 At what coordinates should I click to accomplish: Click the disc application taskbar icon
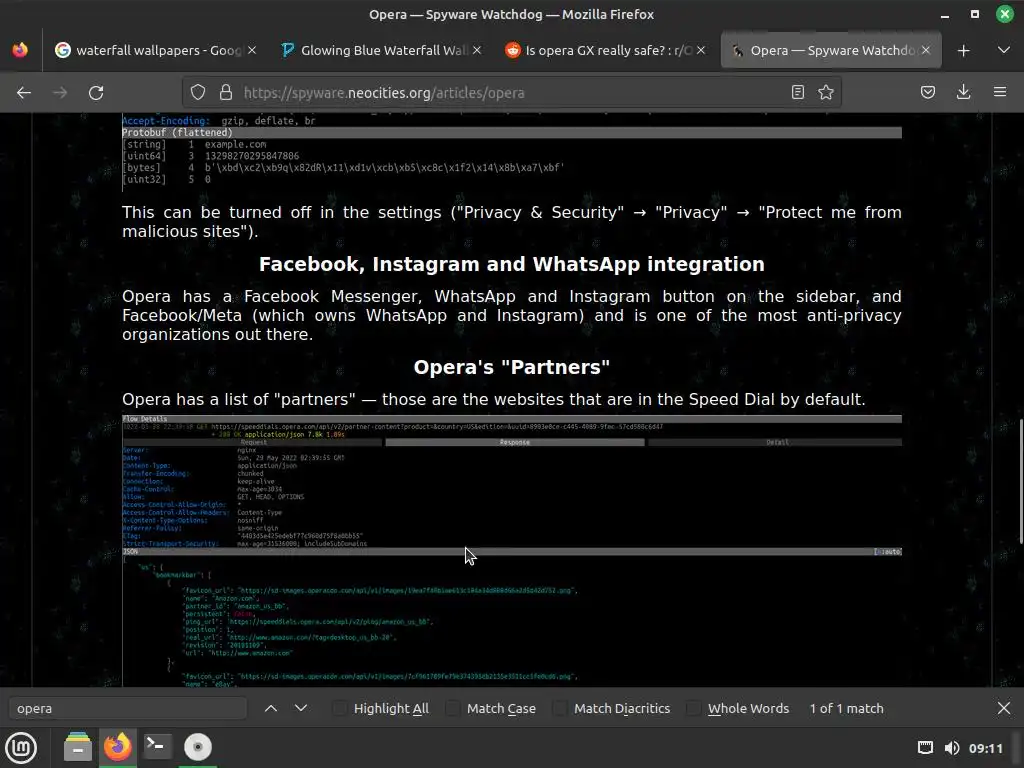tap(198, 747)
